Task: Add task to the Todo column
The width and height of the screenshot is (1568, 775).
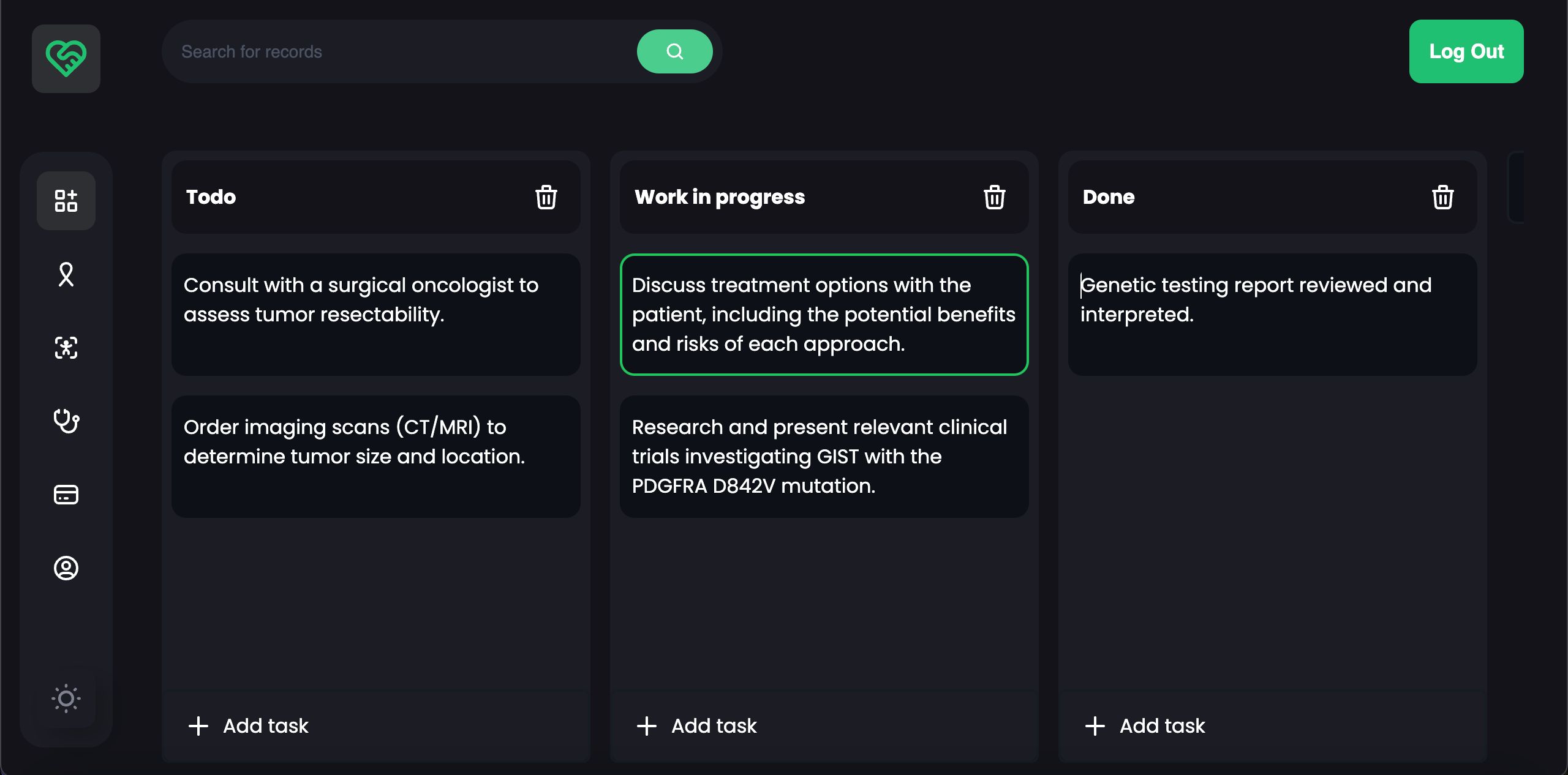Action: coord(249,726)
